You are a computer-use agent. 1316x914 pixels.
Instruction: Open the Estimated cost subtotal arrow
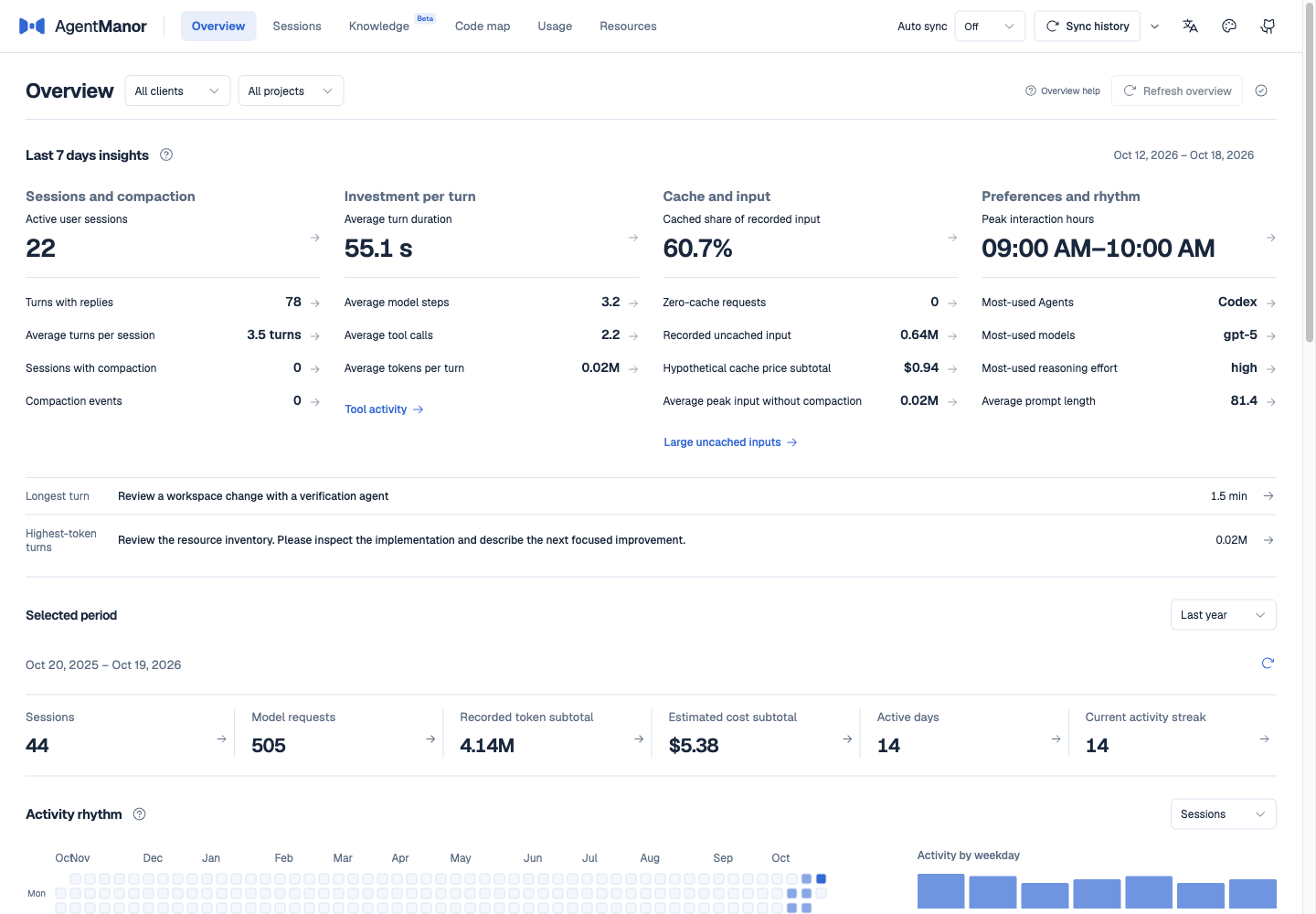pyautogui.click(x=847, y=739)
